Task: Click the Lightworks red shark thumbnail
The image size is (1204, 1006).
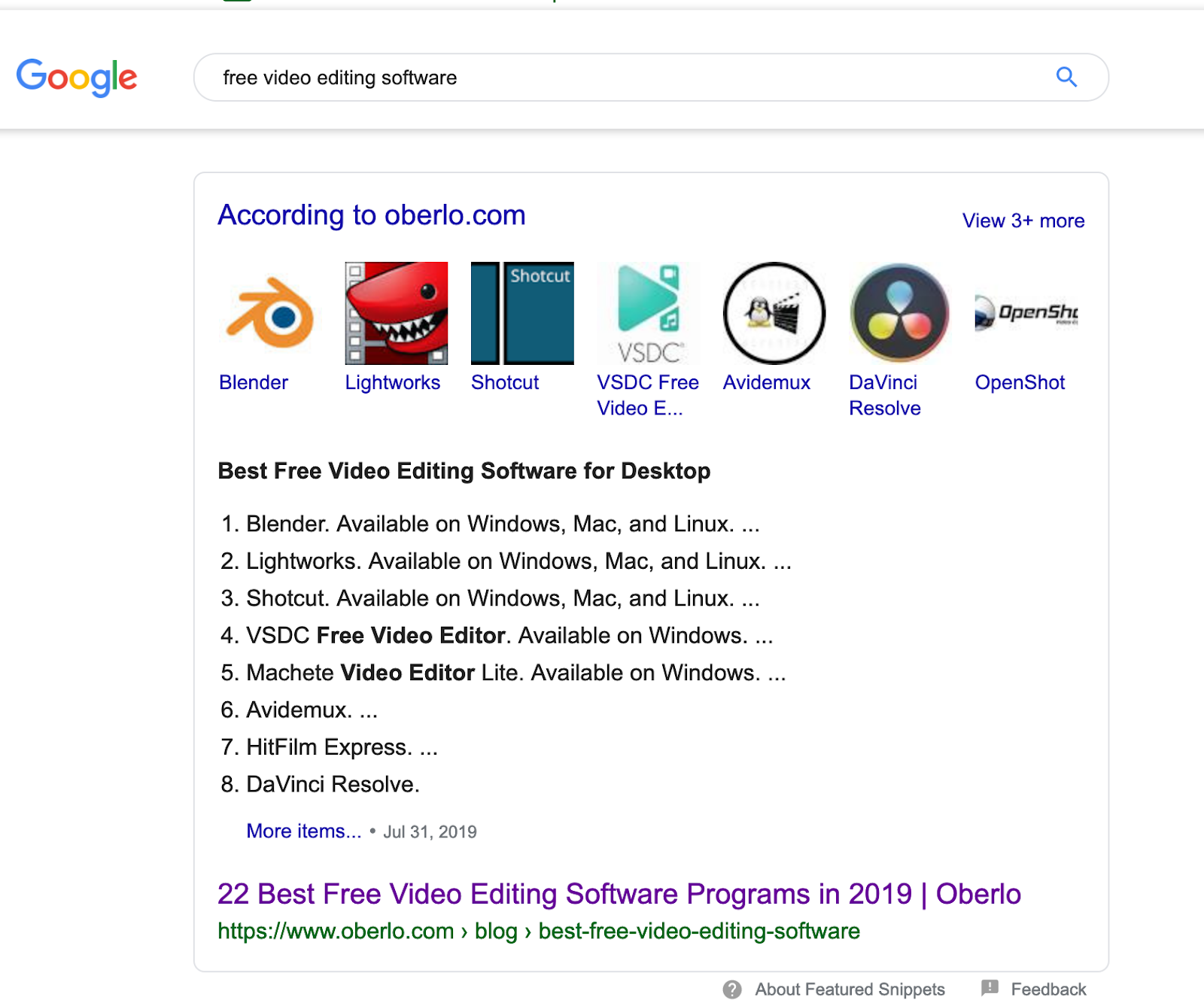Action: click(397, 313)
